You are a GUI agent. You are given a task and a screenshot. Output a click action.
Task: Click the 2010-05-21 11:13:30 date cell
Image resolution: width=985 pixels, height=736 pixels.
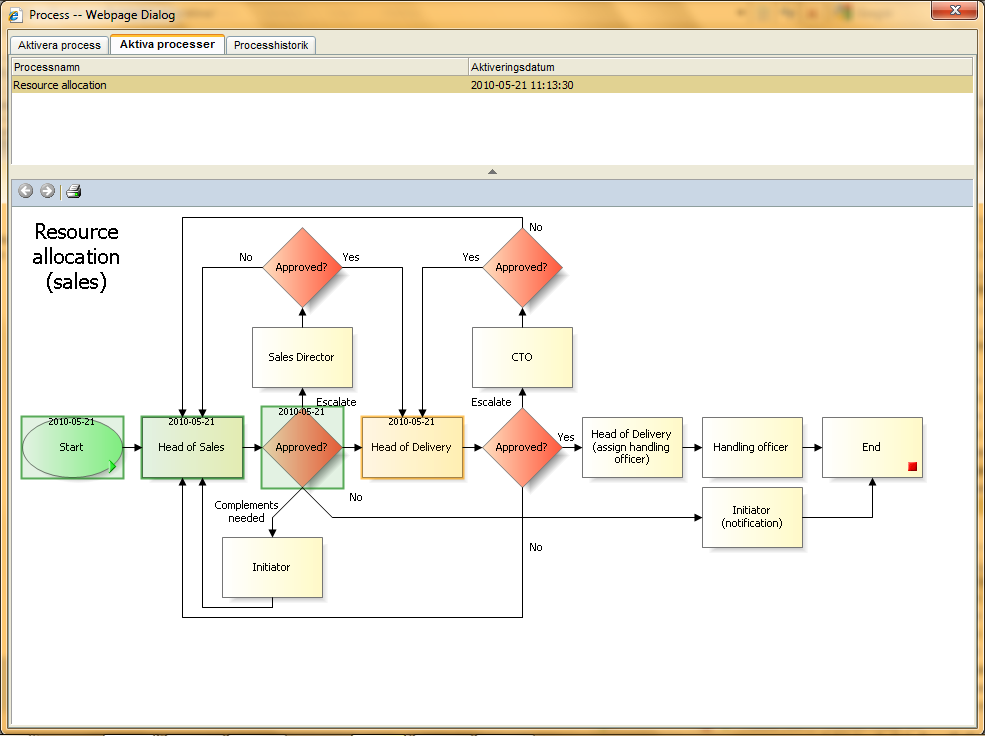[522, 85]
